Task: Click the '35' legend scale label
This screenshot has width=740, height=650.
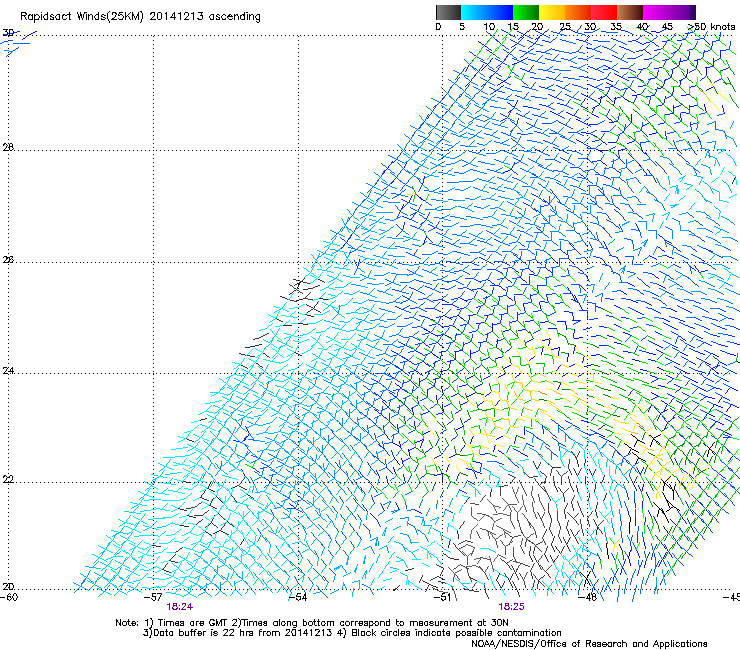Action: 616,27
